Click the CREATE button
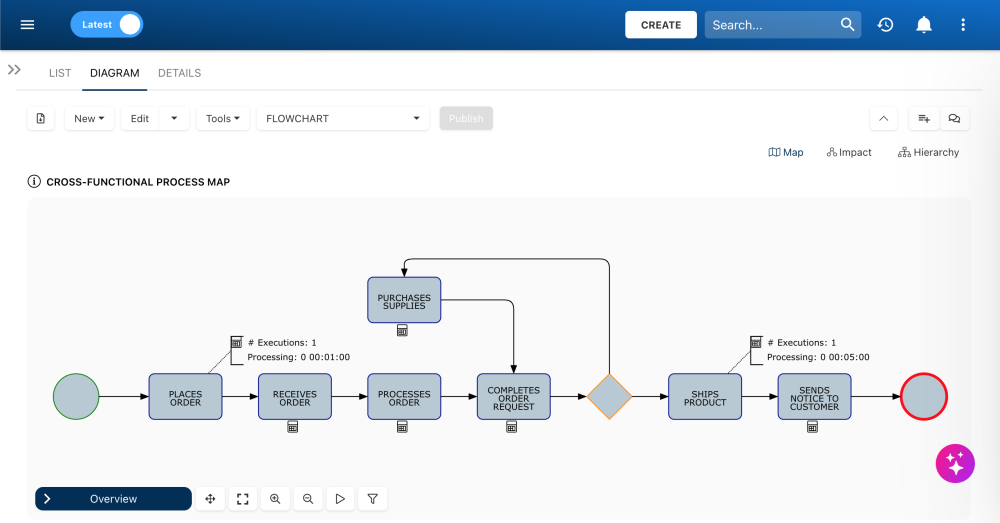The width and height of the screenshot is (1000, 523). [x=661, y=25]
